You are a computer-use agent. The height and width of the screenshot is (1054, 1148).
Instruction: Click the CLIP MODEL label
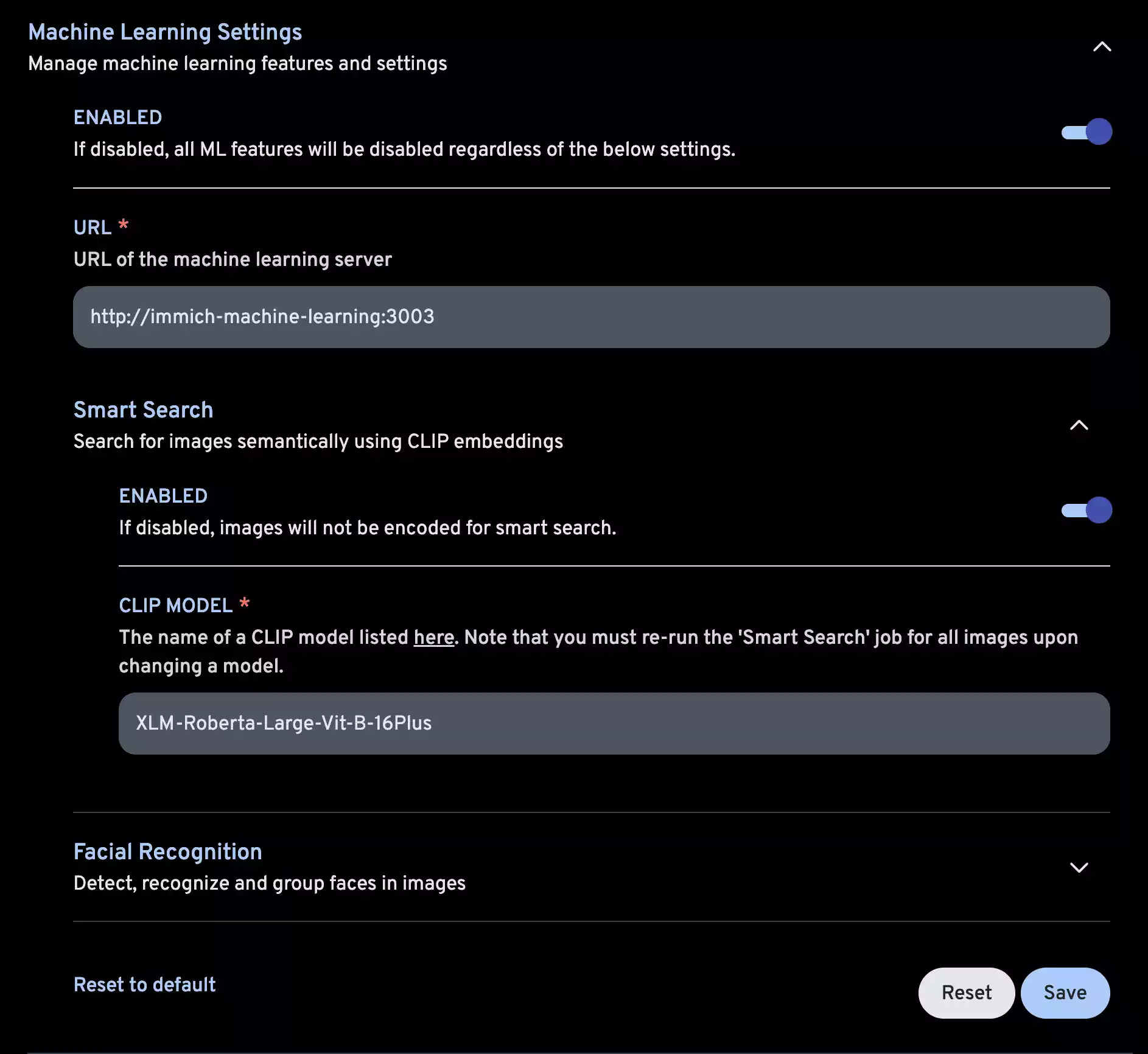pyautogui.click(x=175, y=606)
